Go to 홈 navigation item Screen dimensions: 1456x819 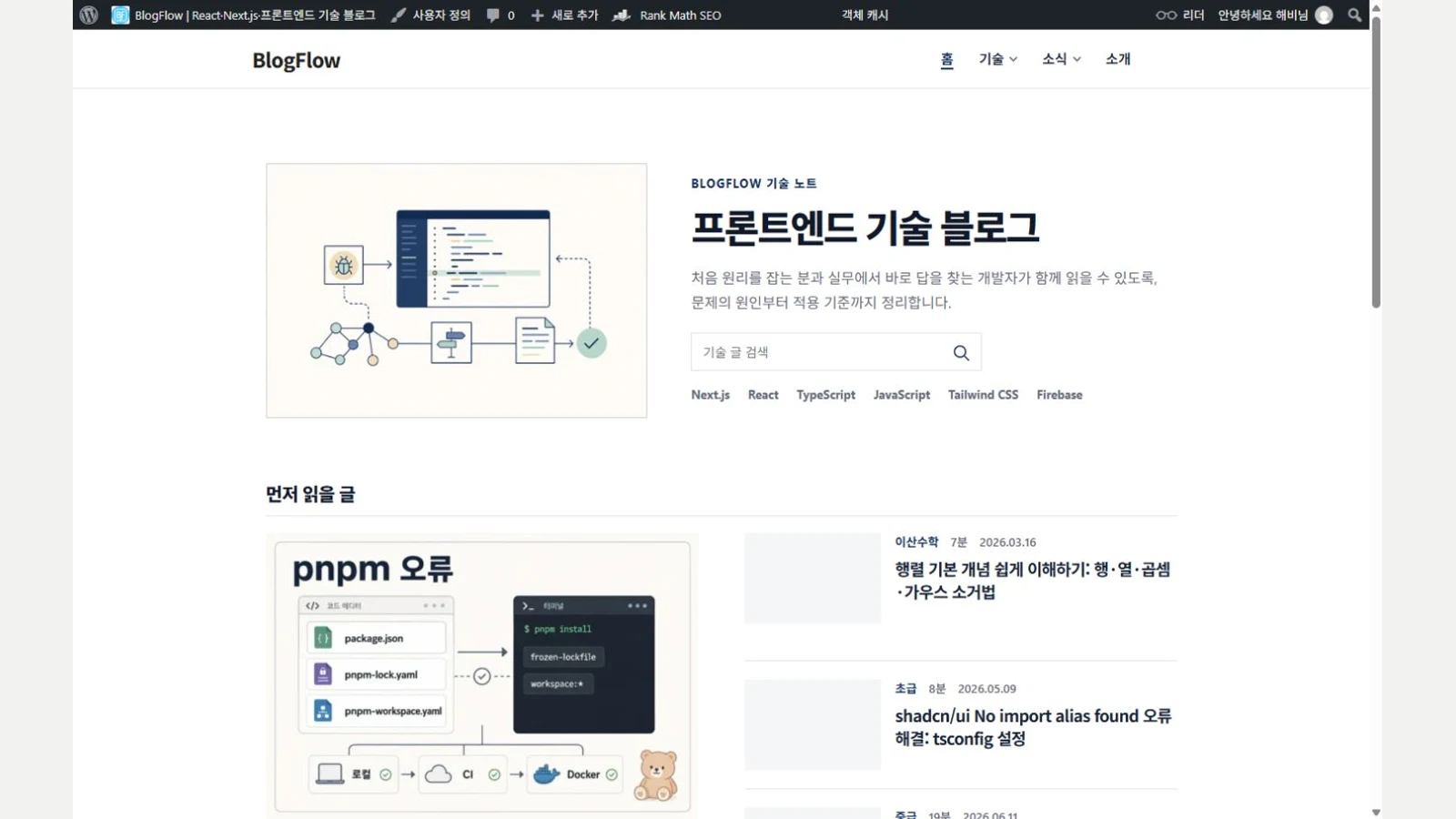point(946,59)
